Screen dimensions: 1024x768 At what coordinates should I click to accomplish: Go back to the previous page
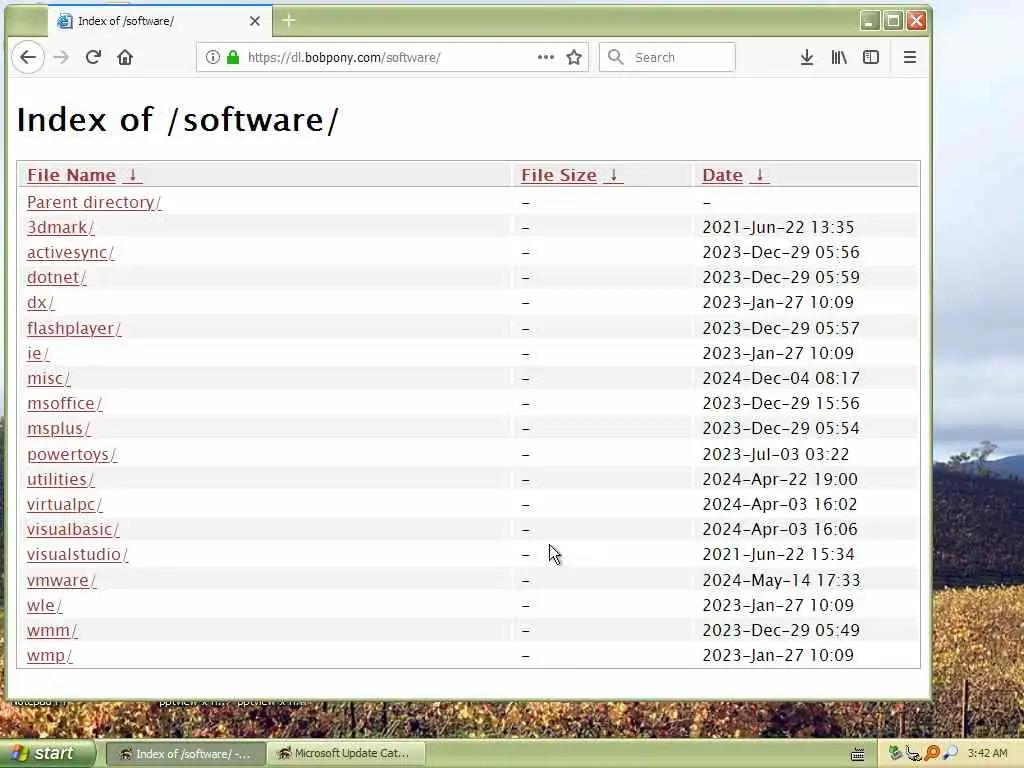point(28,57)
